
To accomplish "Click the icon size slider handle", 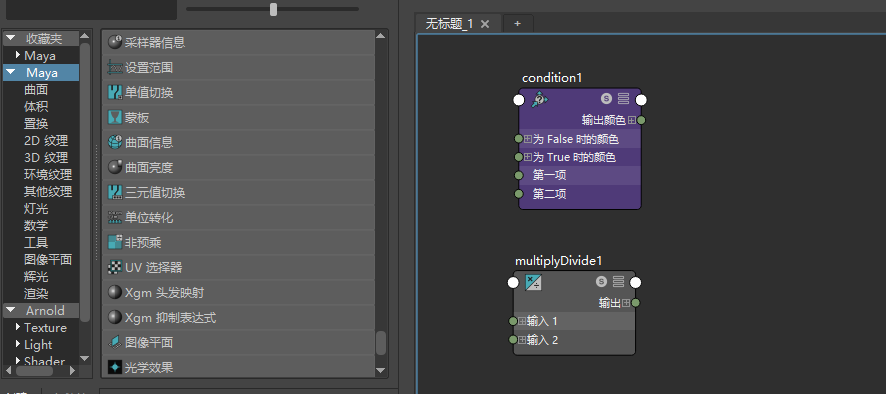I will [x=273, y=9].
